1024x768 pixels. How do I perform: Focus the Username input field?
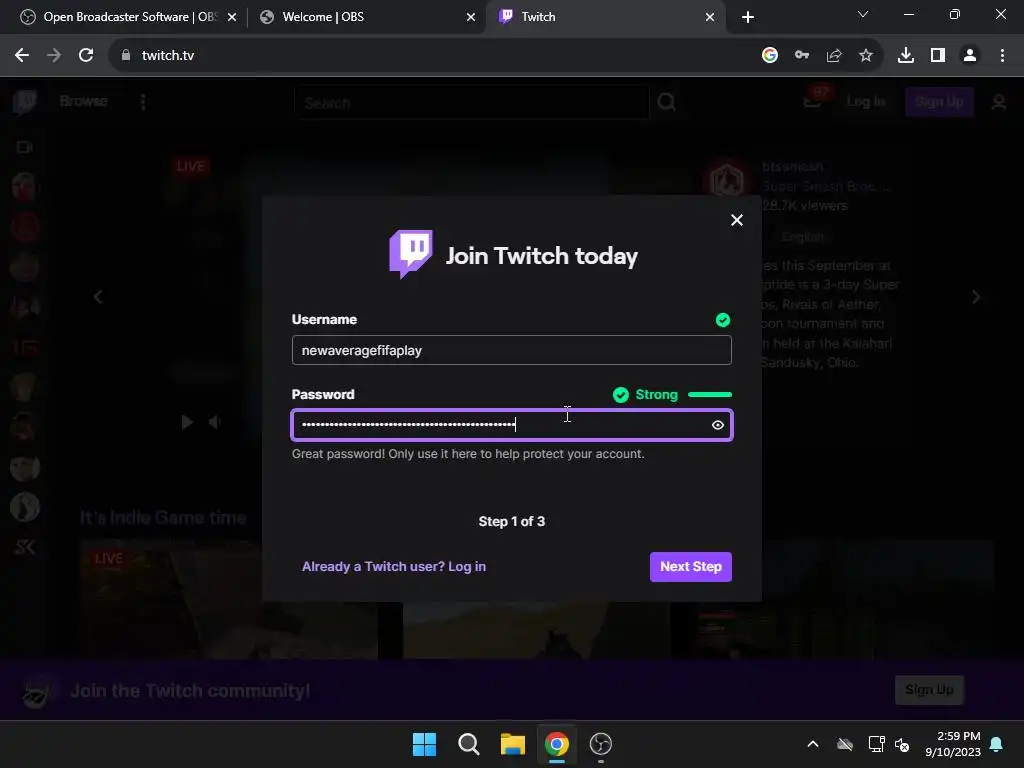pos(511,350)
